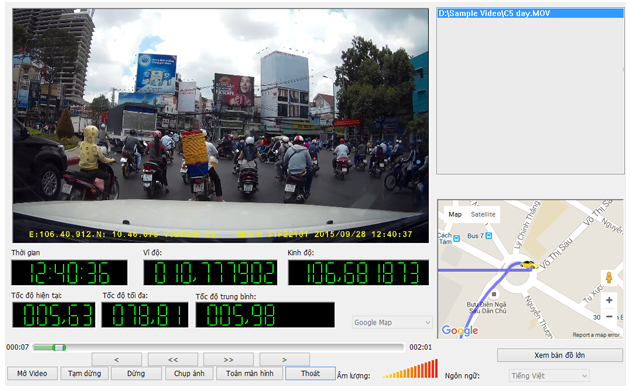
Task: Pause playback with Tạm dừng
Action: [x=84, y=374]
